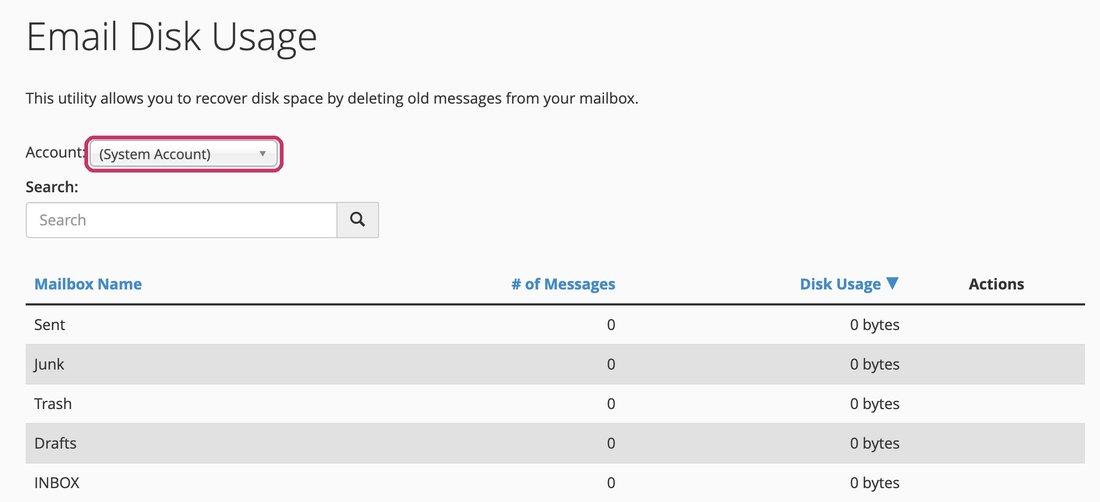Click the 0 bytes value in Sent row

tap(875, 325)
